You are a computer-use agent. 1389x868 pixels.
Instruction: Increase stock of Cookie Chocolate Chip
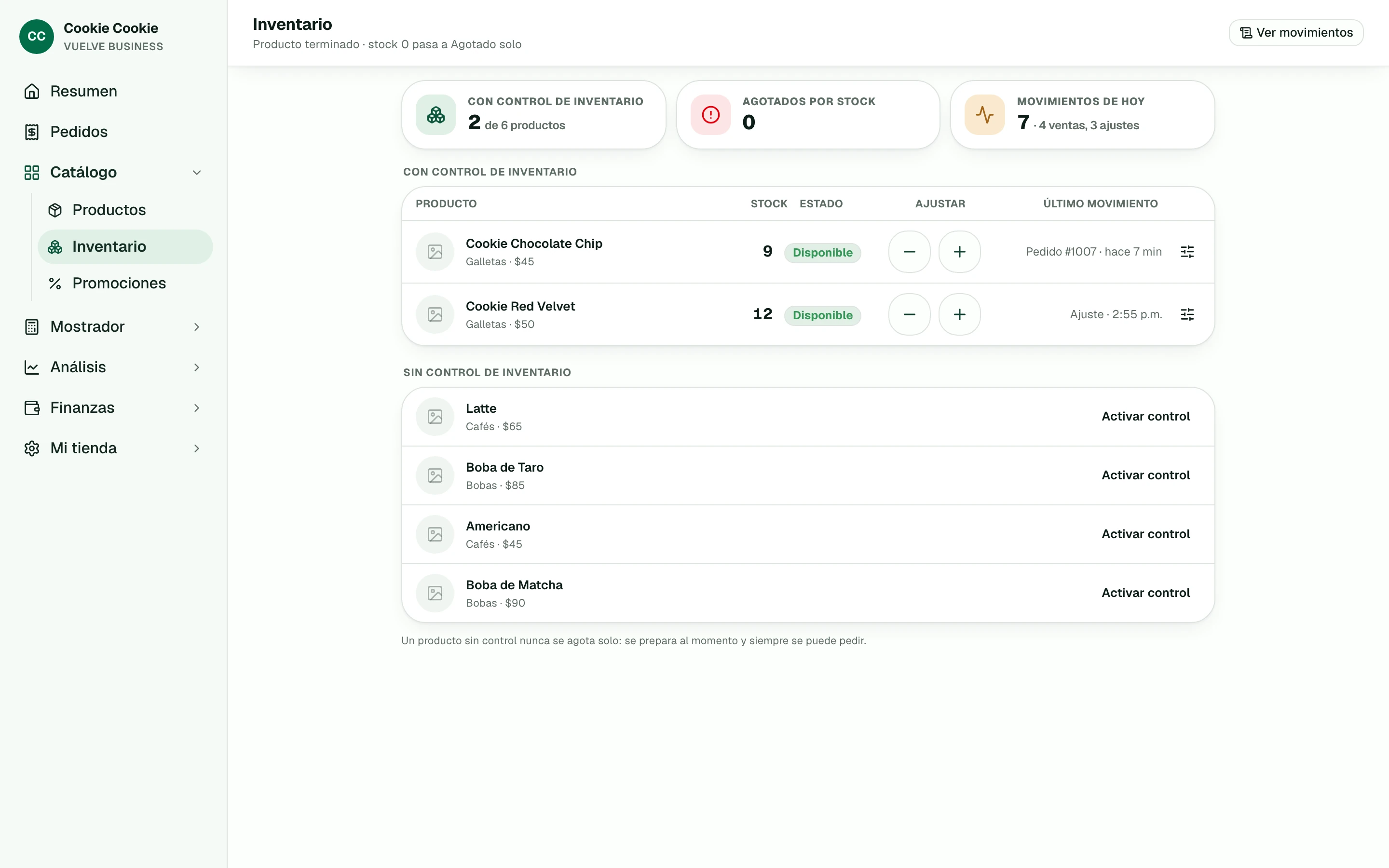960,251
